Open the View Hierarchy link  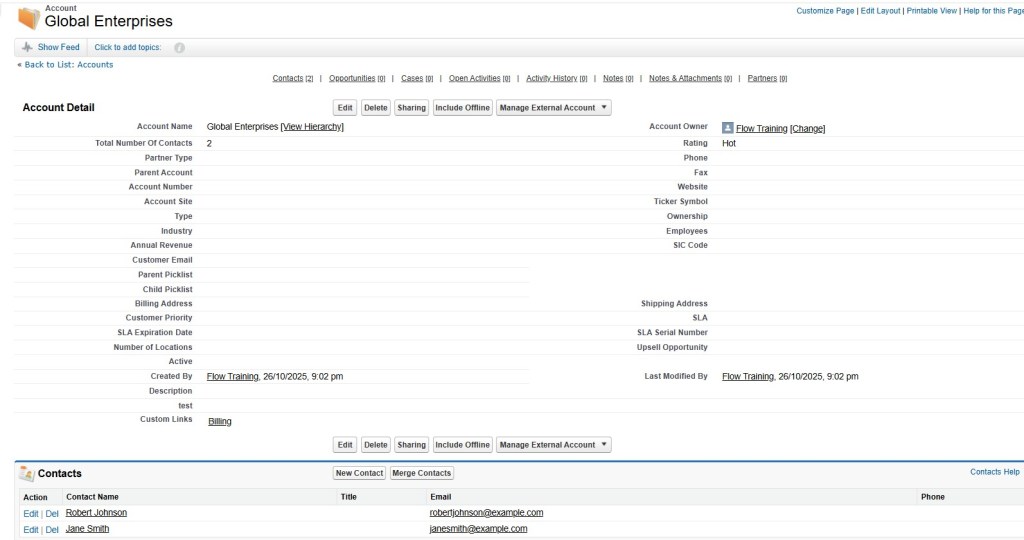coord(312,127)
